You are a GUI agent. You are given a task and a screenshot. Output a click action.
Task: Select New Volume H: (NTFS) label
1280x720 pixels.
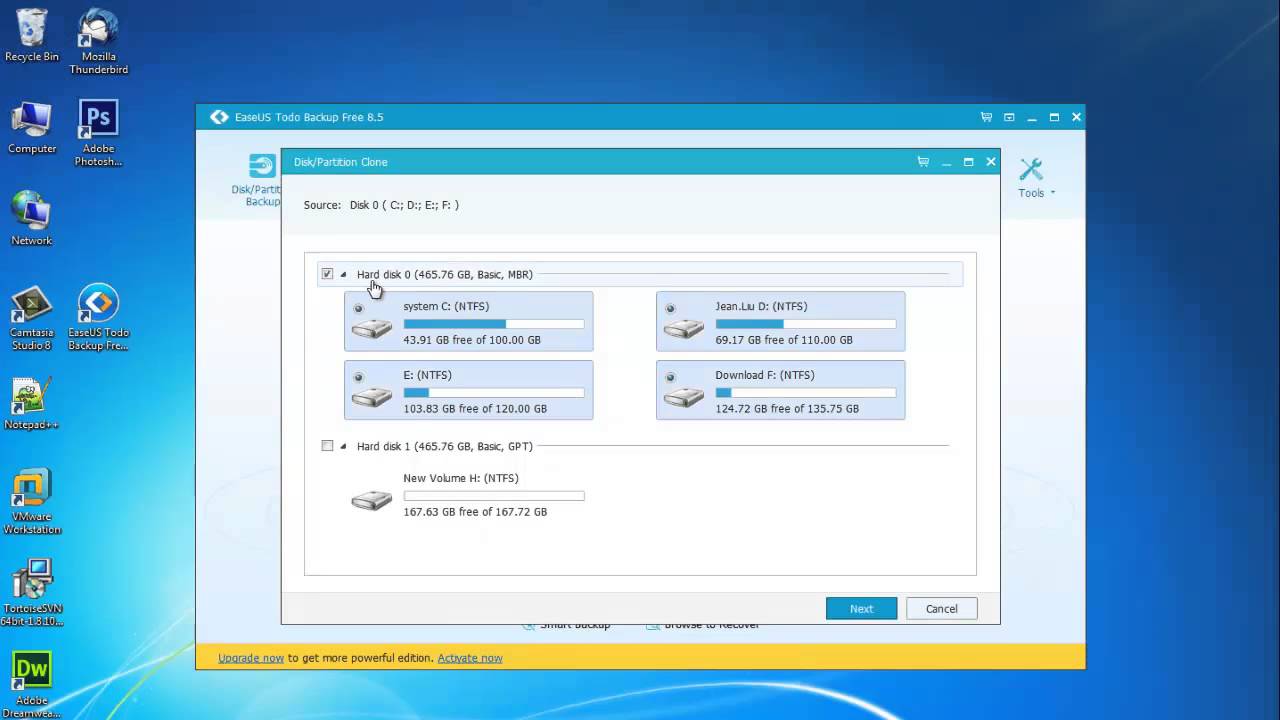point(461,478)
